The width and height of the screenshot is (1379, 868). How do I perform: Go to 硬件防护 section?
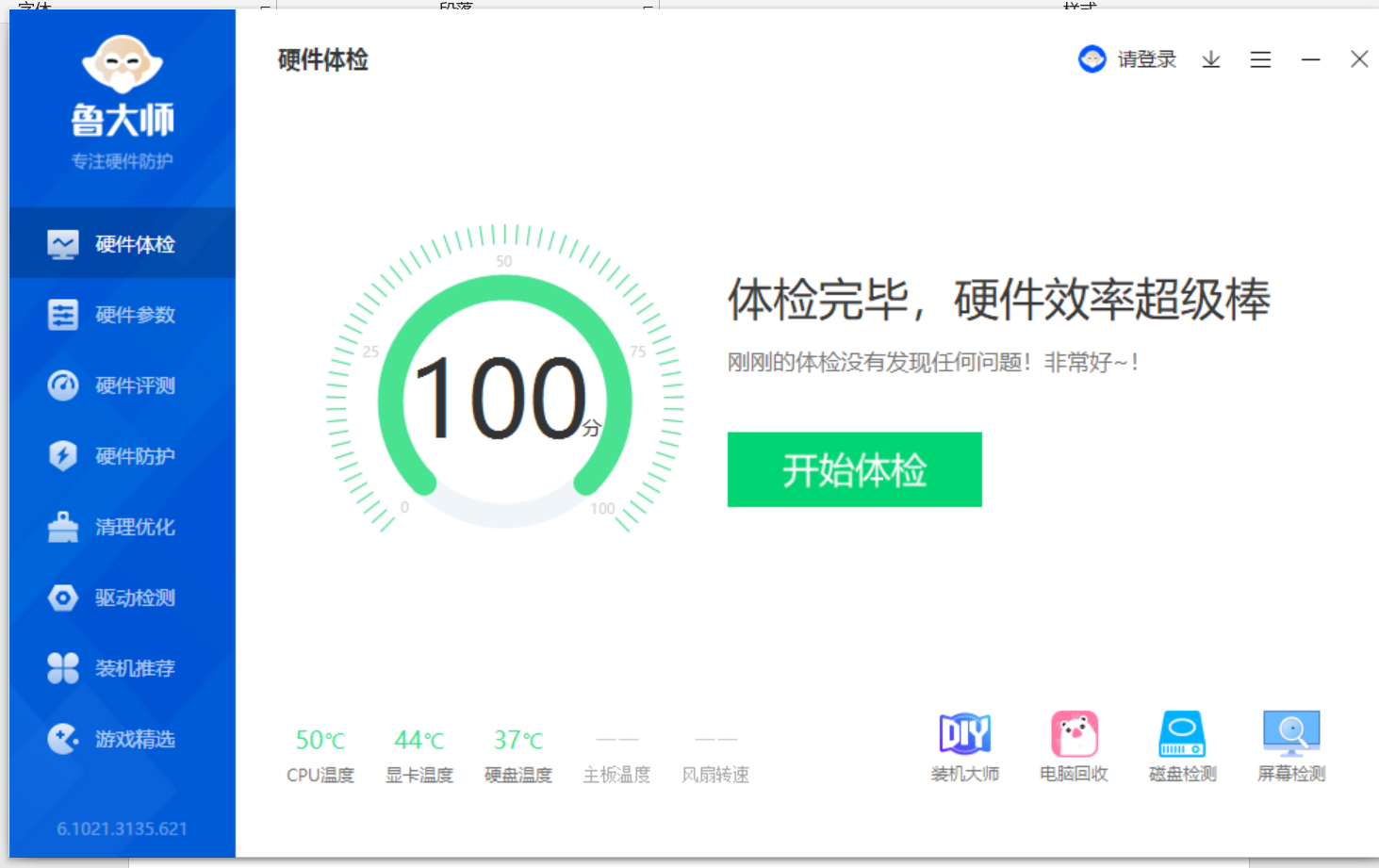coord(123,456)
